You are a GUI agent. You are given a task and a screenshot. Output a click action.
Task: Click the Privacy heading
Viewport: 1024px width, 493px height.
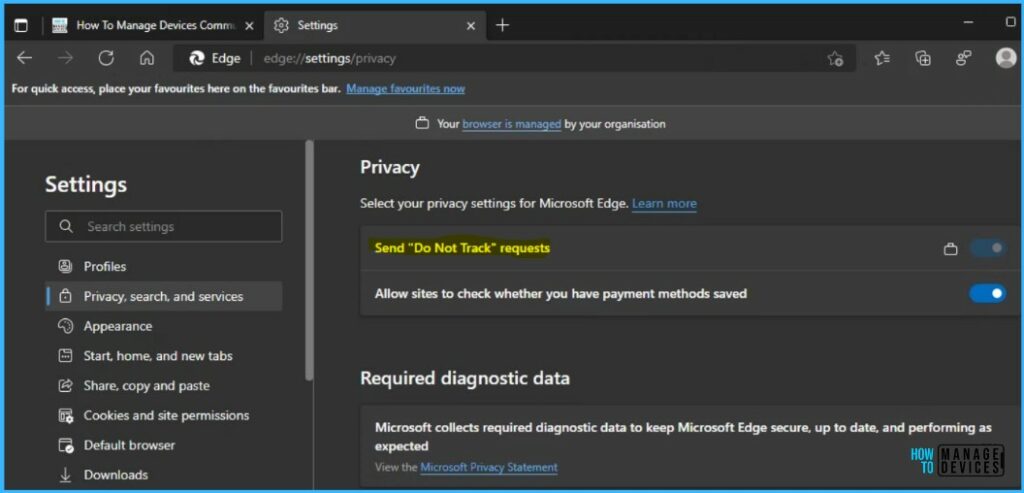pyautogui.click(x=390, y=168)
